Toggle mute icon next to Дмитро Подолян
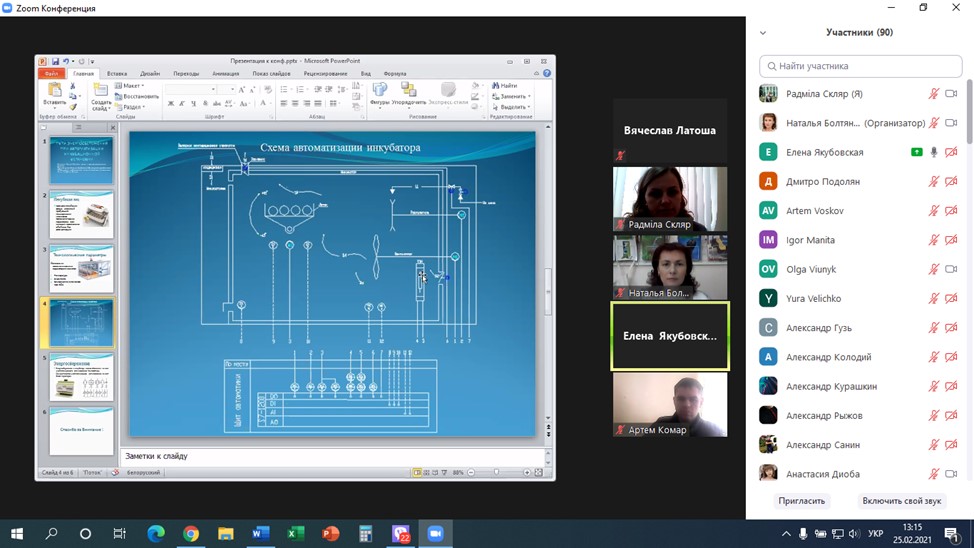Image resolution: width=974 pixels, height=548 pixels. (x=934, y=182)
